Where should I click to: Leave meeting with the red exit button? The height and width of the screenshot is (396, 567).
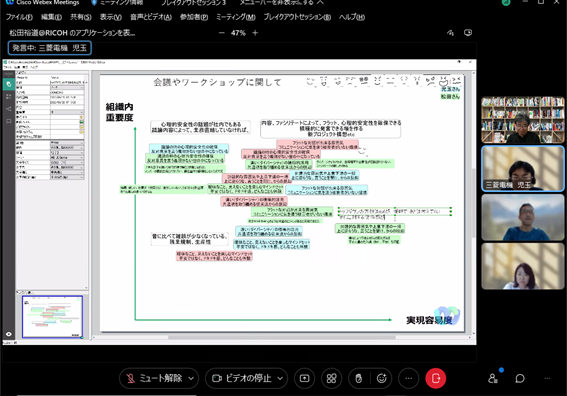436,378
